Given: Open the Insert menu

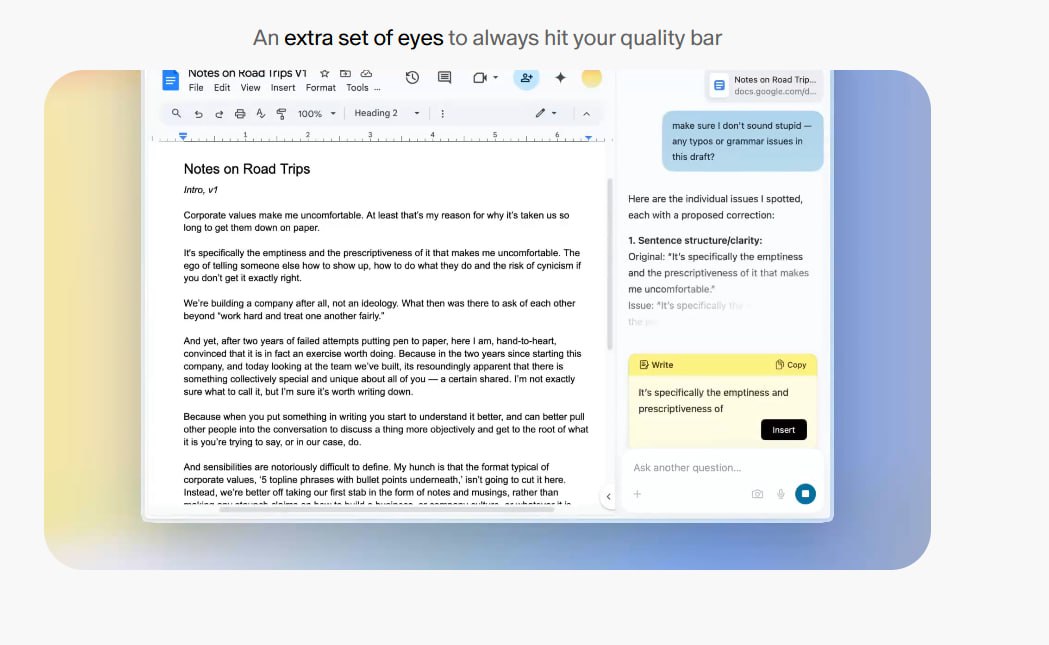Looking at the screenshot, I should click(283, 88).
